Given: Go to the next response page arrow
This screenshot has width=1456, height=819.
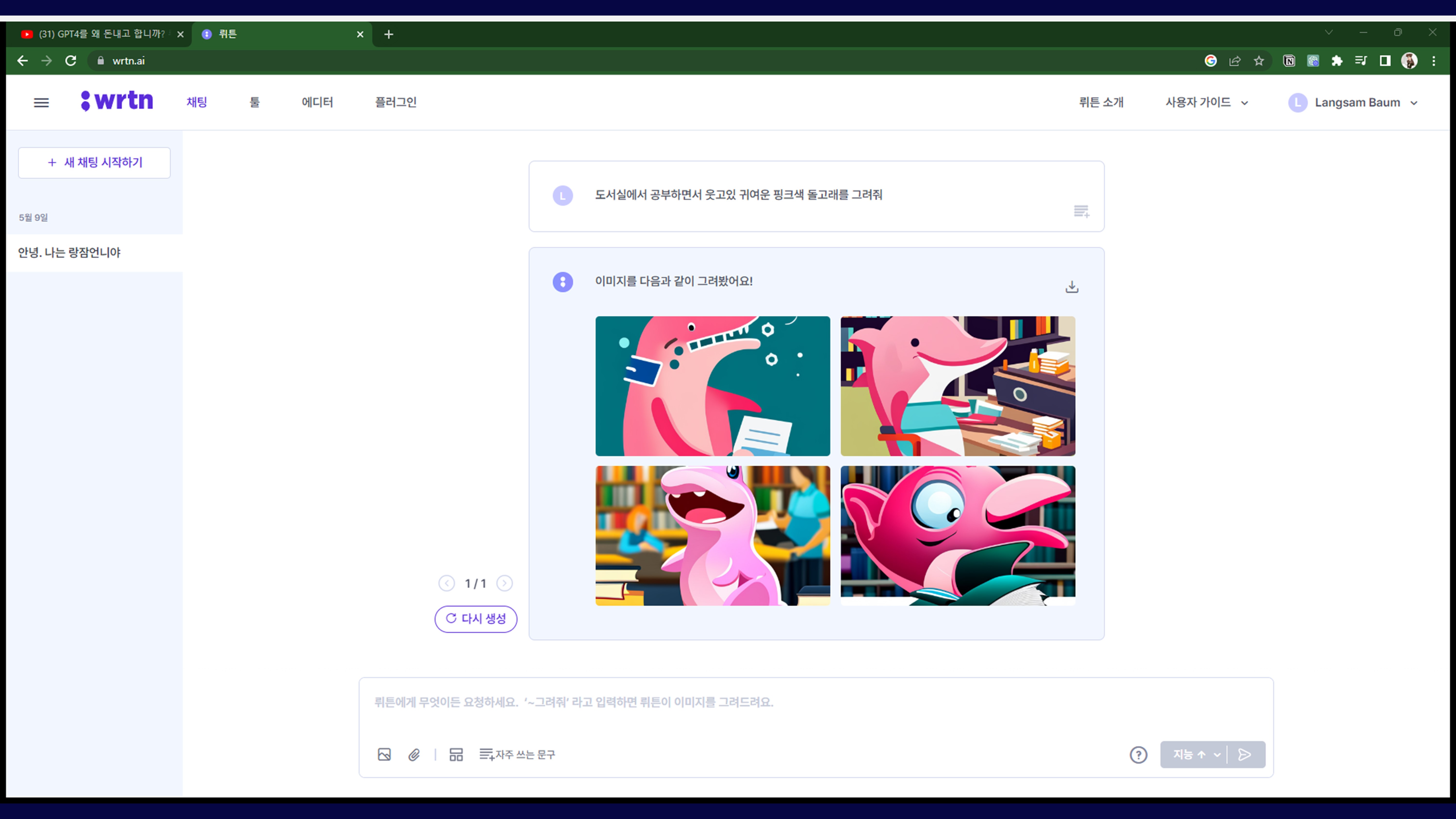Looking at the screenshot, I should point(504,583).
